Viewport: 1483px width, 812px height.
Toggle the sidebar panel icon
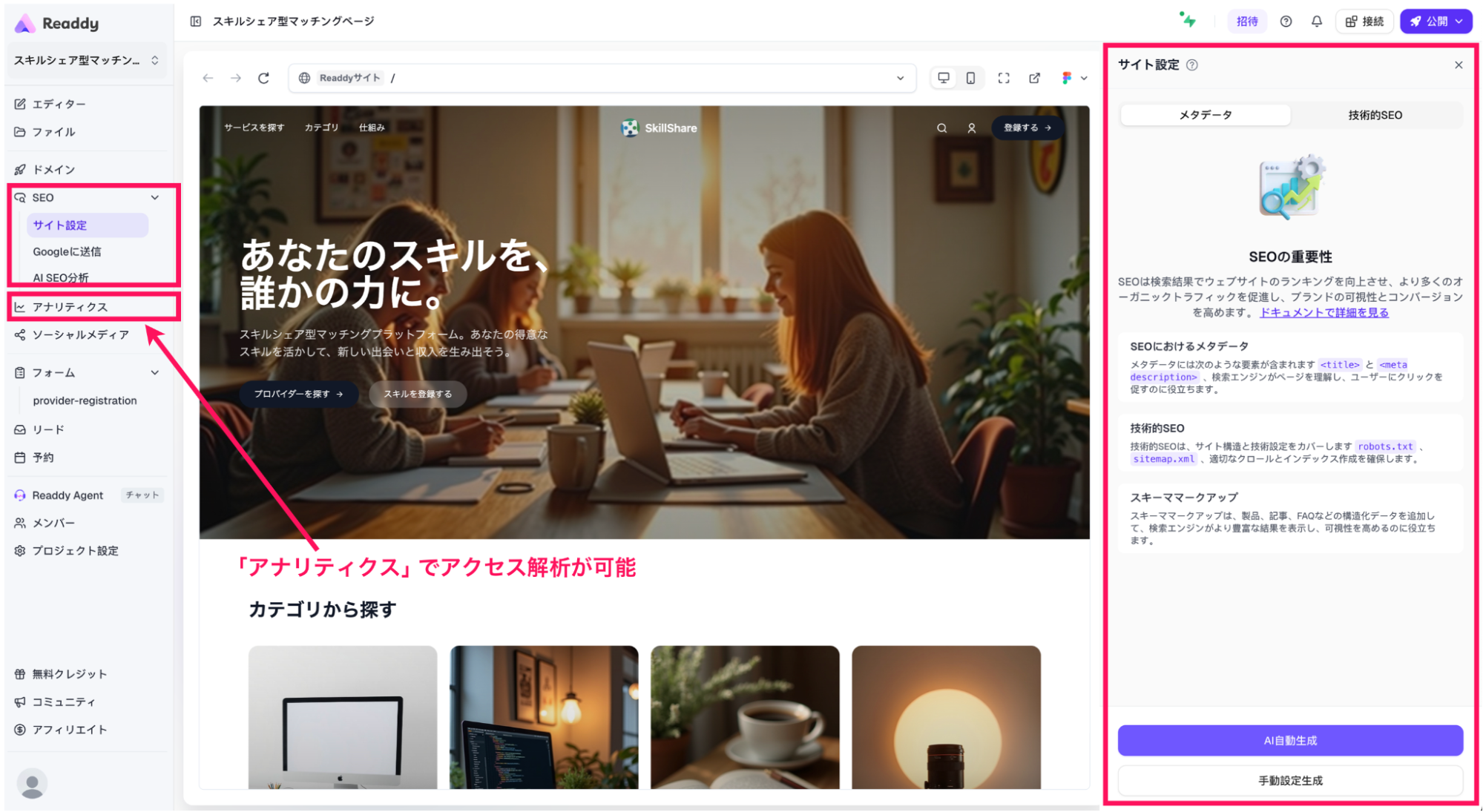(196, 22)
